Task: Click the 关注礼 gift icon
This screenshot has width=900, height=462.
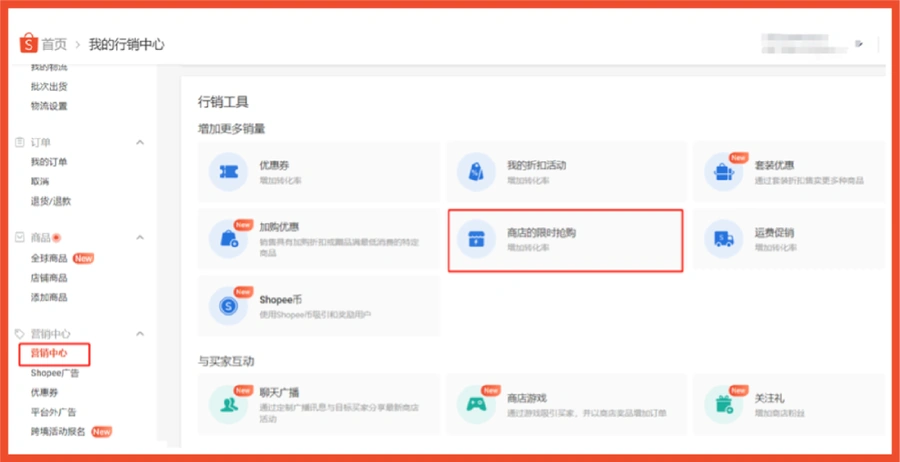Action: [723, 404]
